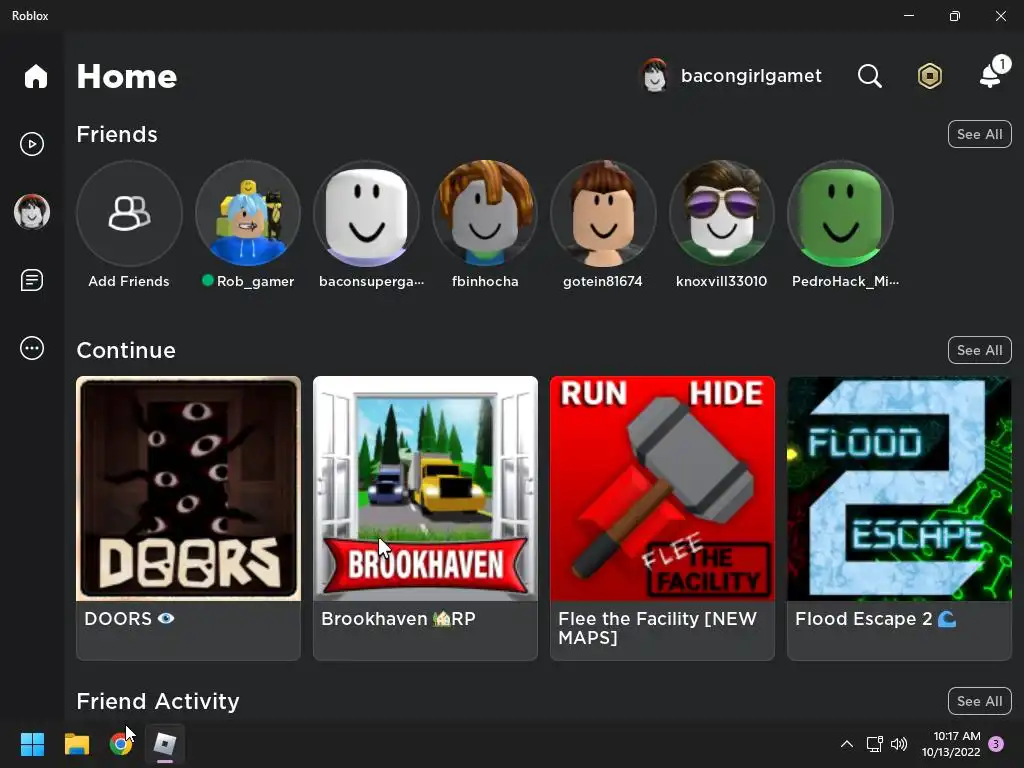Click the Add Friends circle icon
The width and height of the screenshot is (1024, 768).
129,214
